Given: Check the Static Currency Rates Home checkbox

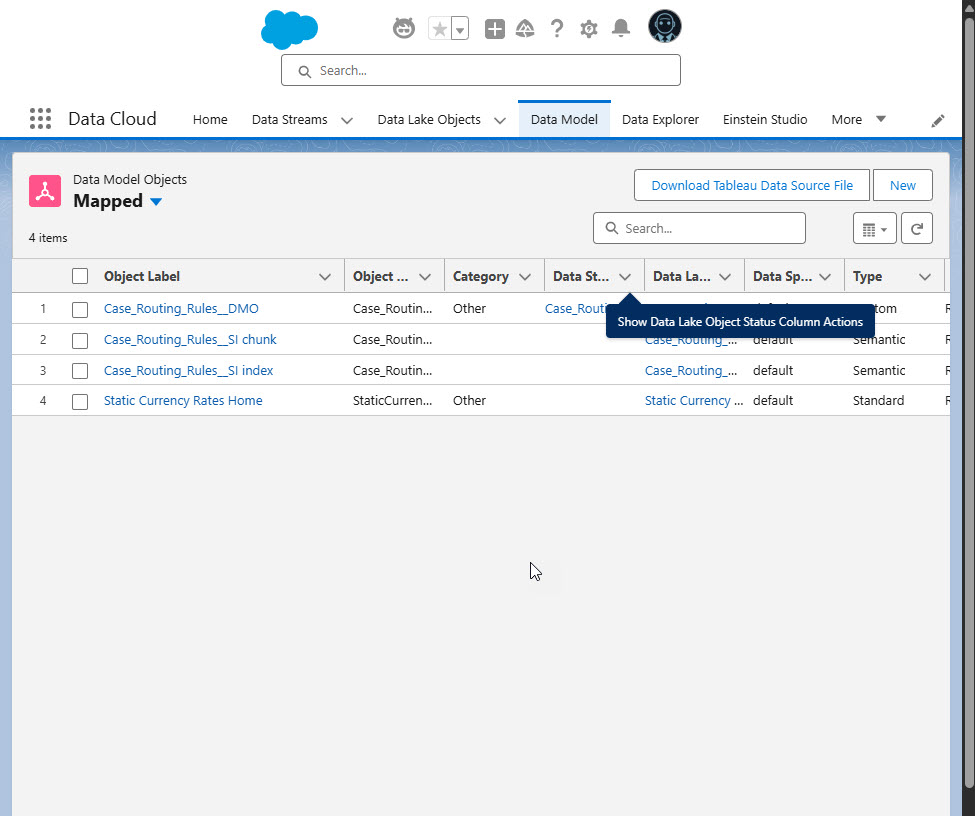Looking at the screenshot, I should (x=80, y=401).
